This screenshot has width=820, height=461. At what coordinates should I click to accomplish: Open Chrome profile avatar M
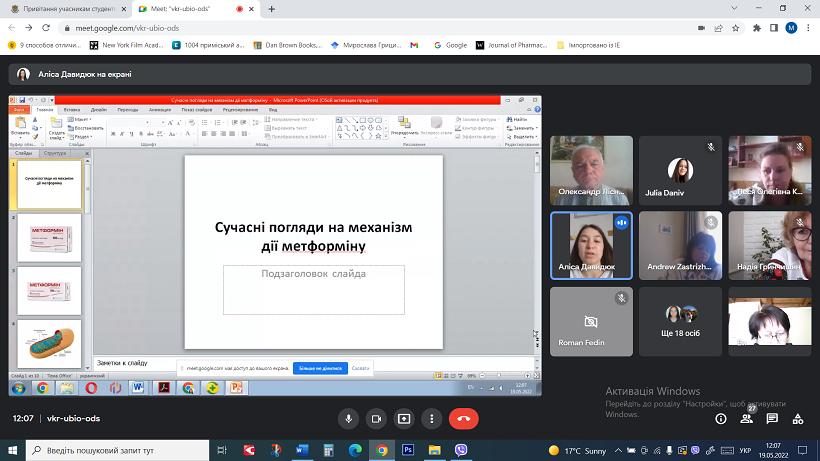791,28
